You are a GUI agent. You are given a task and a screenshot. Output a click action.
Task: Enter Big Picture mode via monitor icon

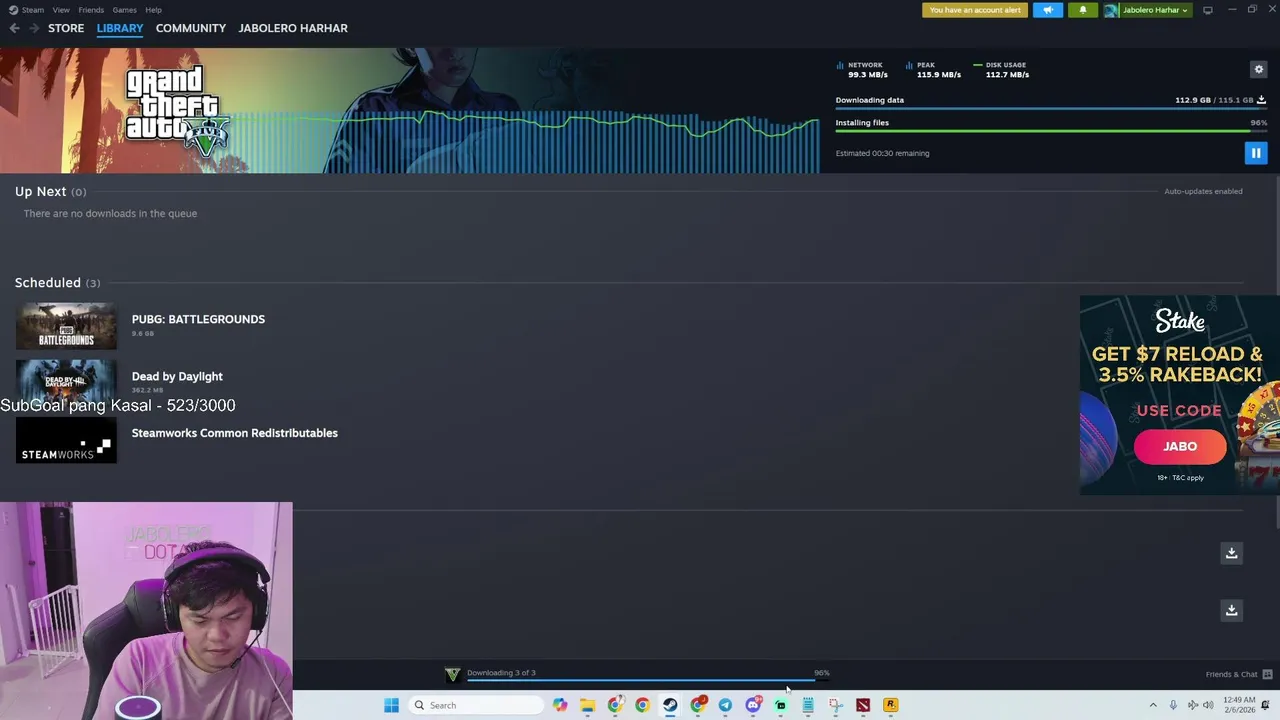(1208, 10)
